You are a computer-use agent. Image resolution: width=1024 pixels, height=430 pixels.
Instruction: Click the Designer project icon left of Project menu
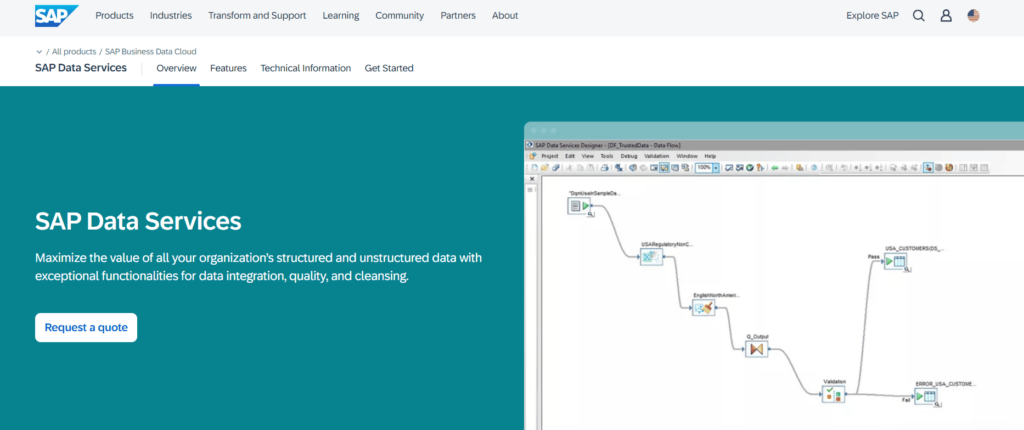click(x=532, y=156)
